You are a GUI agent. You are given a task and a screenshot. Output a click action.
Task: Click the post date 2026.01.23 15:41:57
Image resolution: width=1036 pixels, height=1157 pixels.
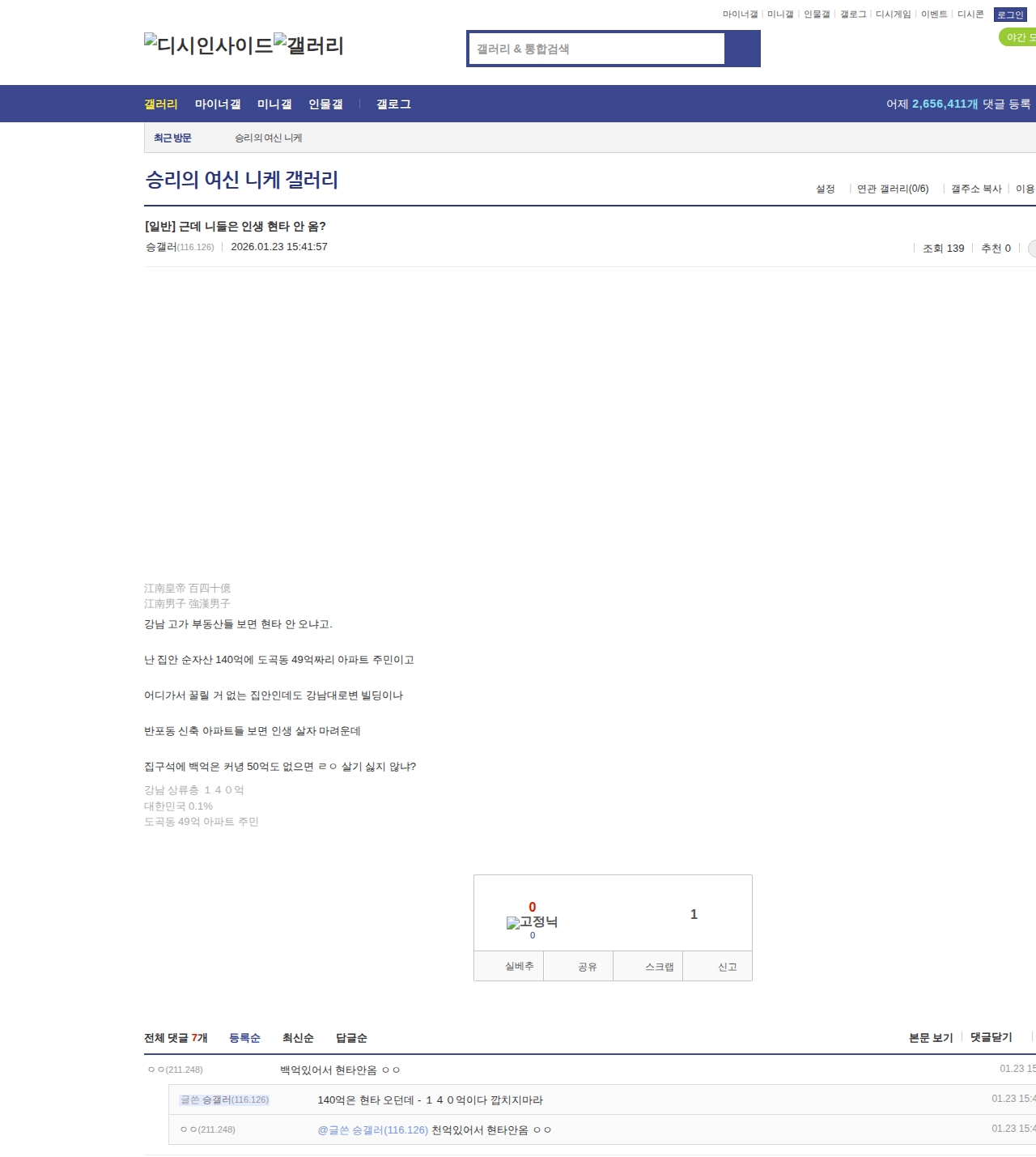point(279,247)
